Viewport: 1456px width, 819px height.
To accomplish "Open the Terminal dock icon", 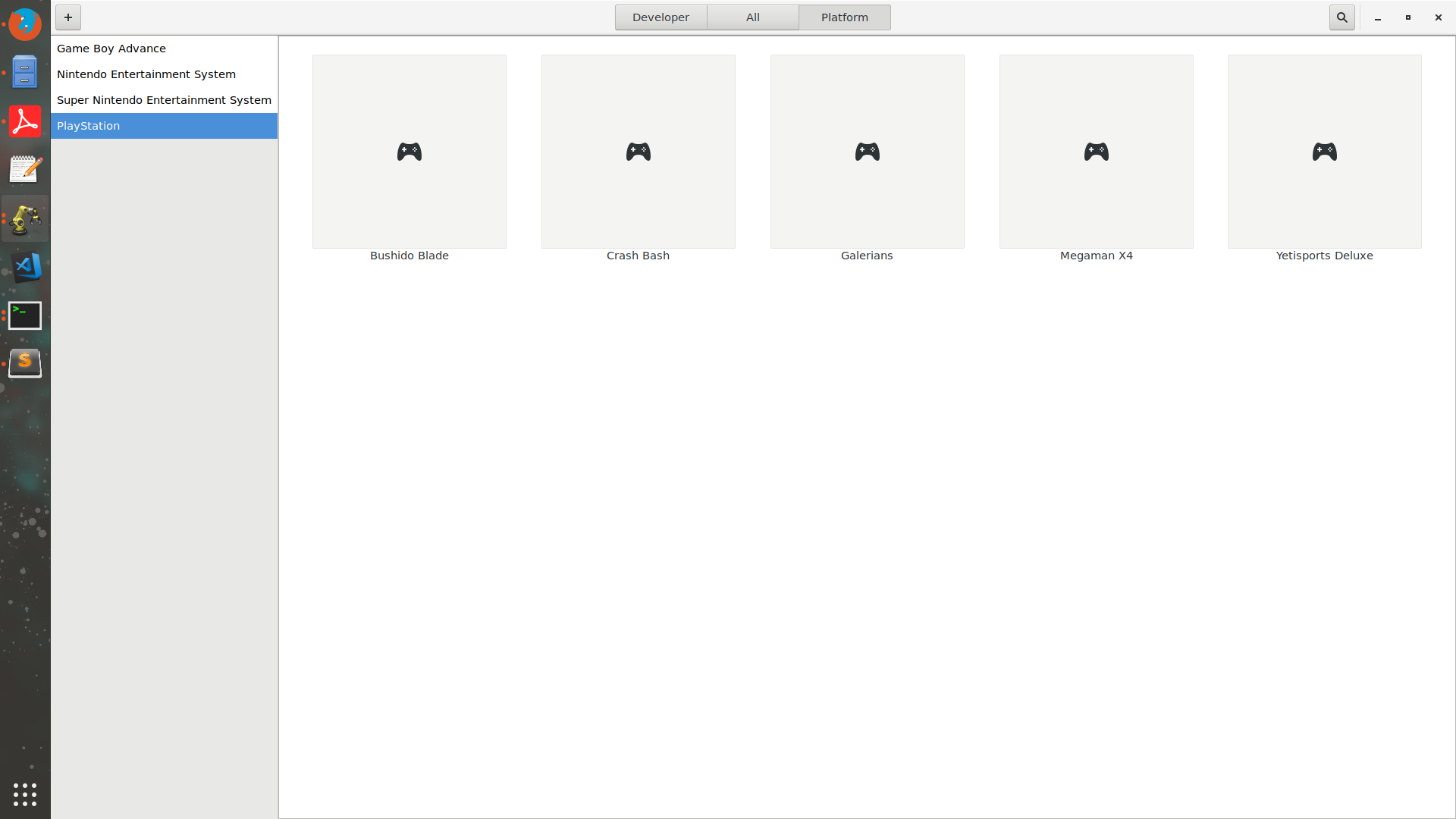I will [25, 315].
